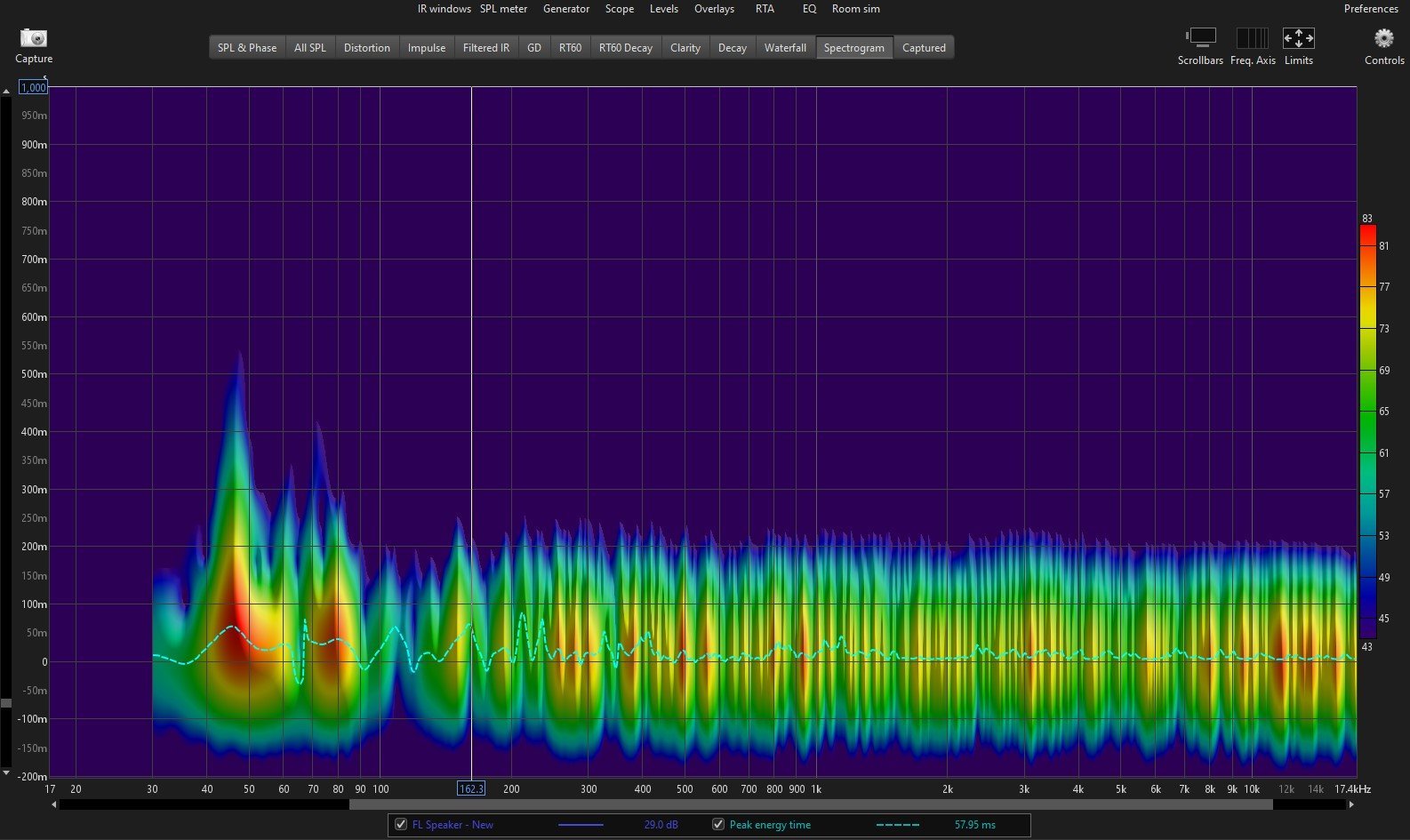Switch to the SPL & Phase tab
The height and width of the screenshot is (840, 1410).
(247, 48)
